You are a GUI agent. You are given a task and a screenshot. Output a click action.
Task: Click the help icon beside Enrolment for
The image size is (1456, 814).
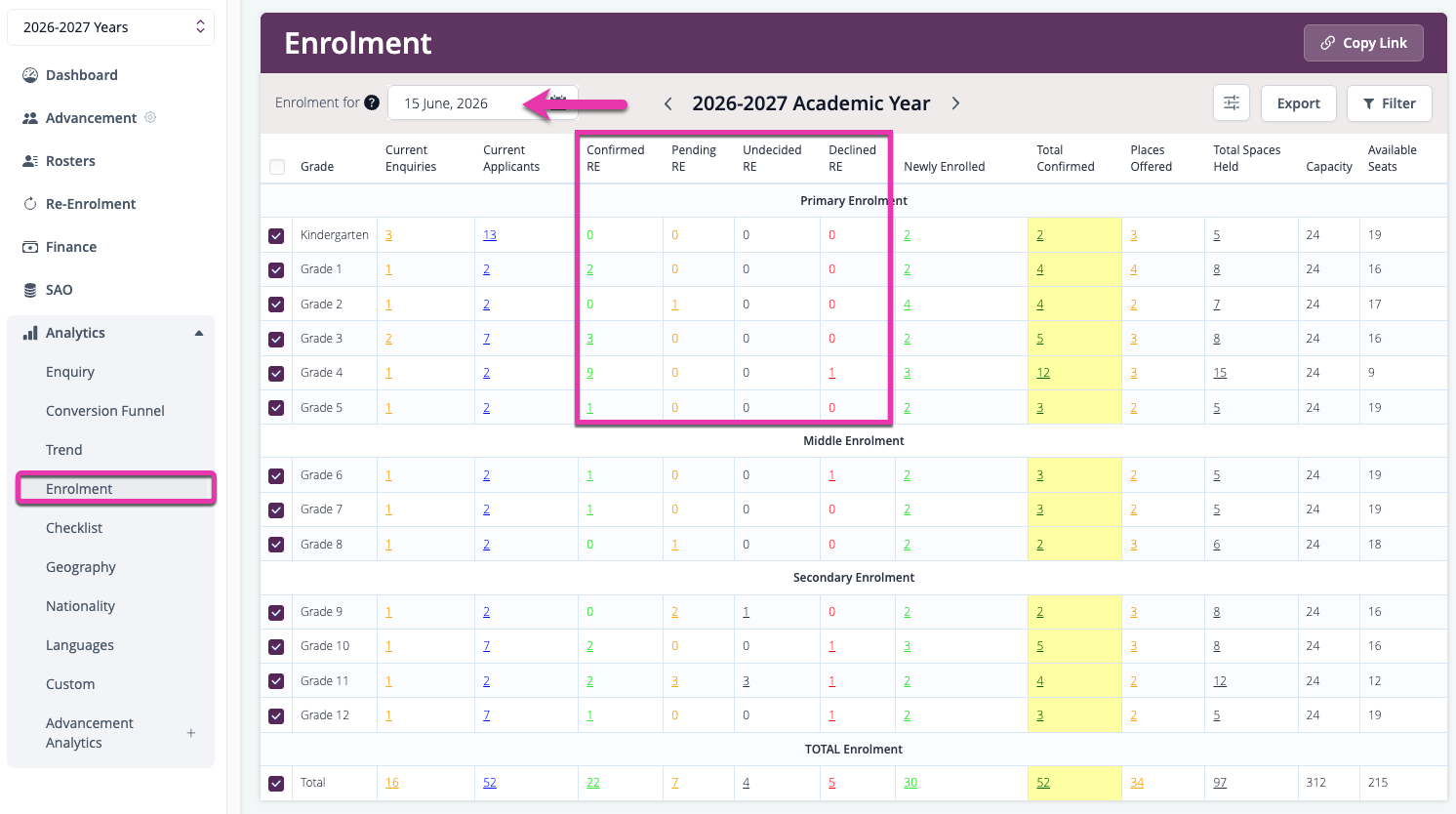[372, 102]
